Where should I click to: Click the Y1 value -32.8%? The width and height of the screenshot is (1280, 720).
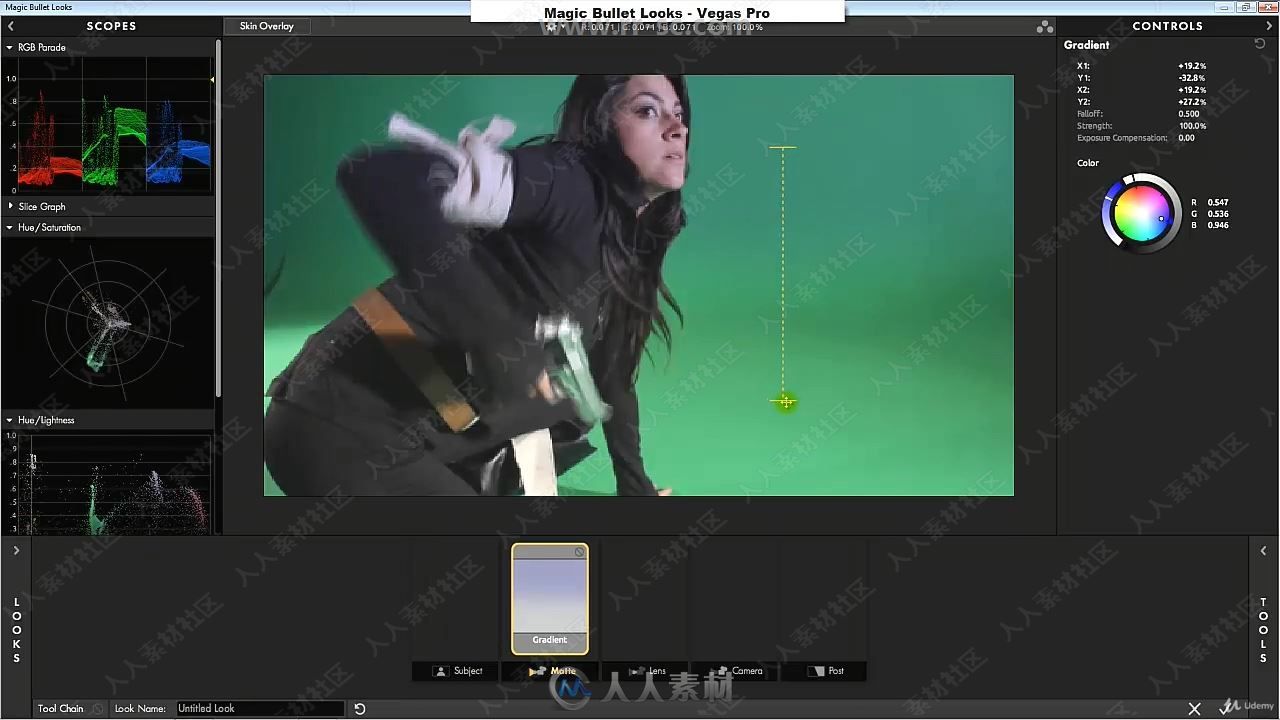1191,78
